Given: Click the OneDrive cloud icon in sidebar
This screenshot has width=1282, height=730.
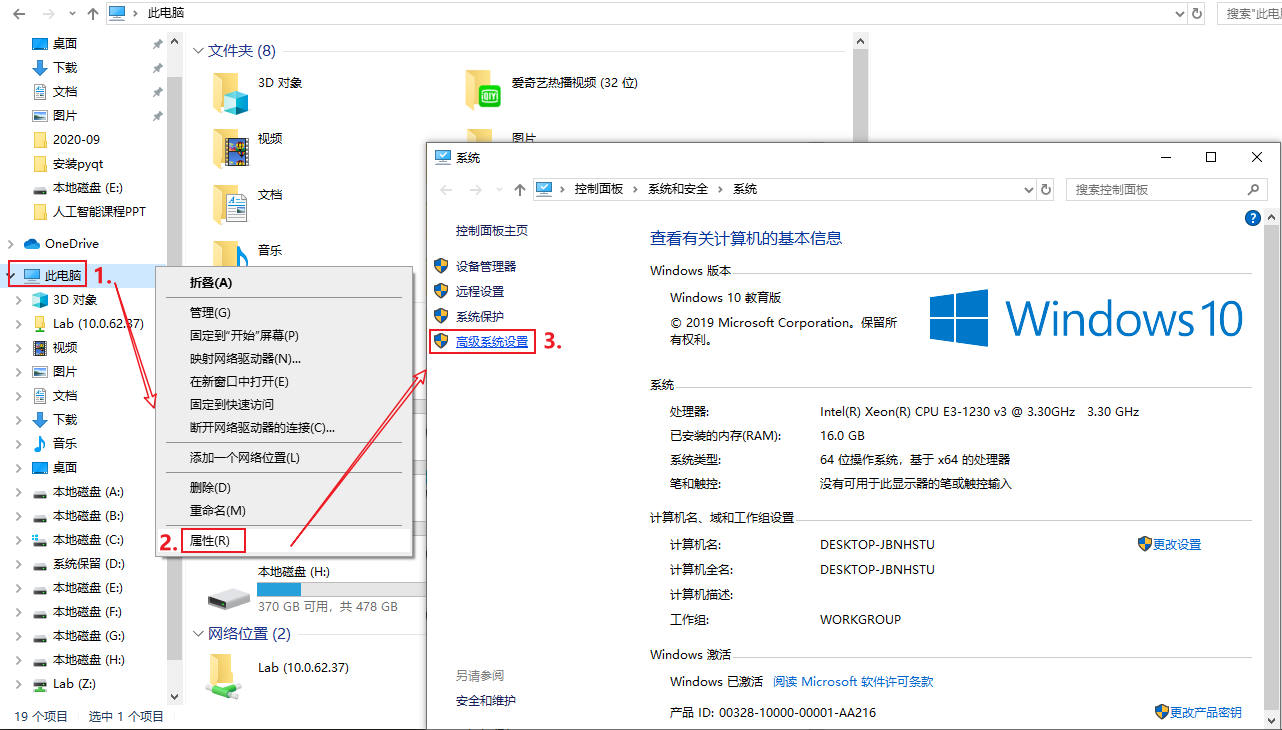Looking at the screenshot, I should (32, 243).
